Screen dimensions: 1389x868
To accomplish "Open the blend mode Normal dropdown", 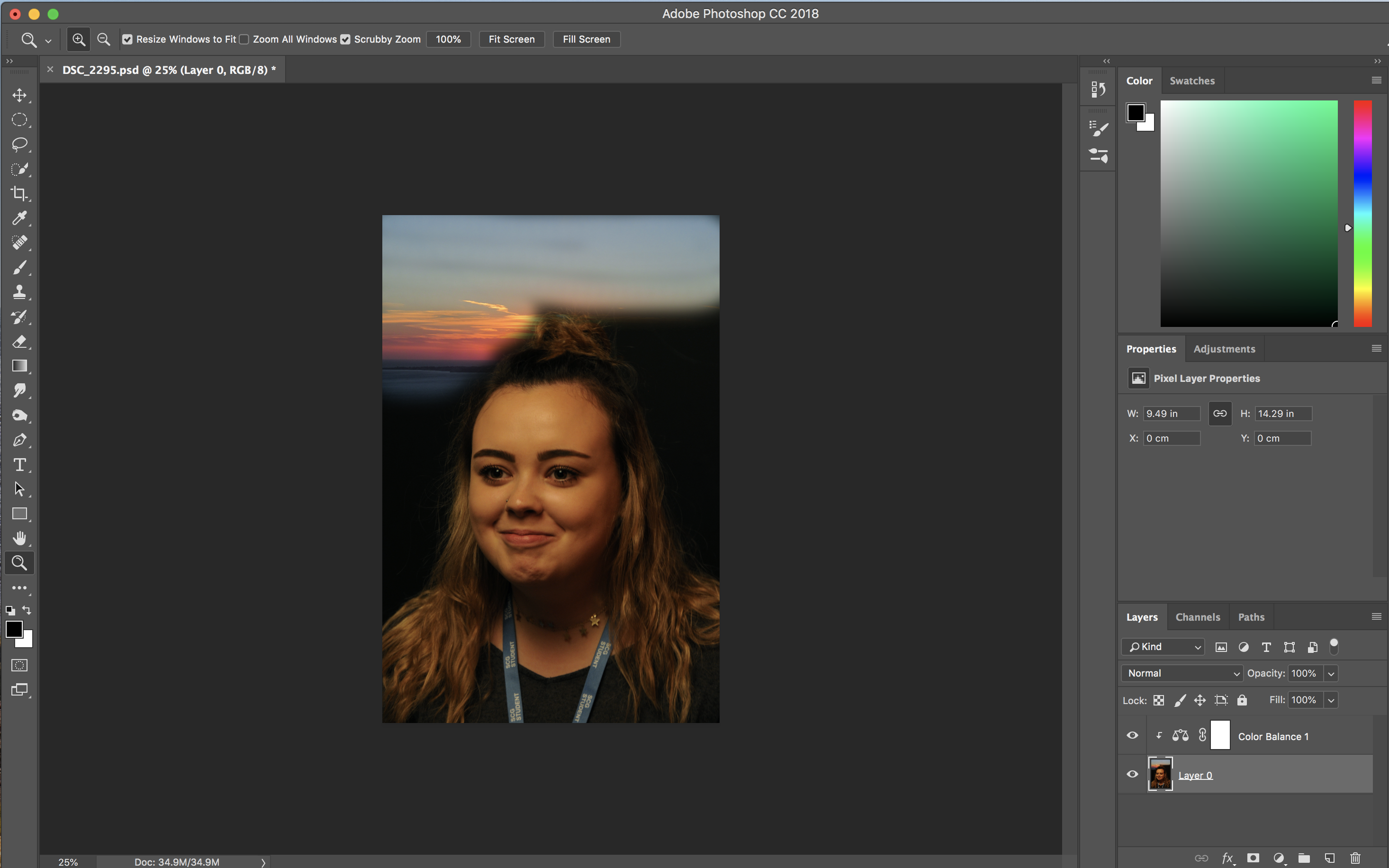I will click(1182, 673).
